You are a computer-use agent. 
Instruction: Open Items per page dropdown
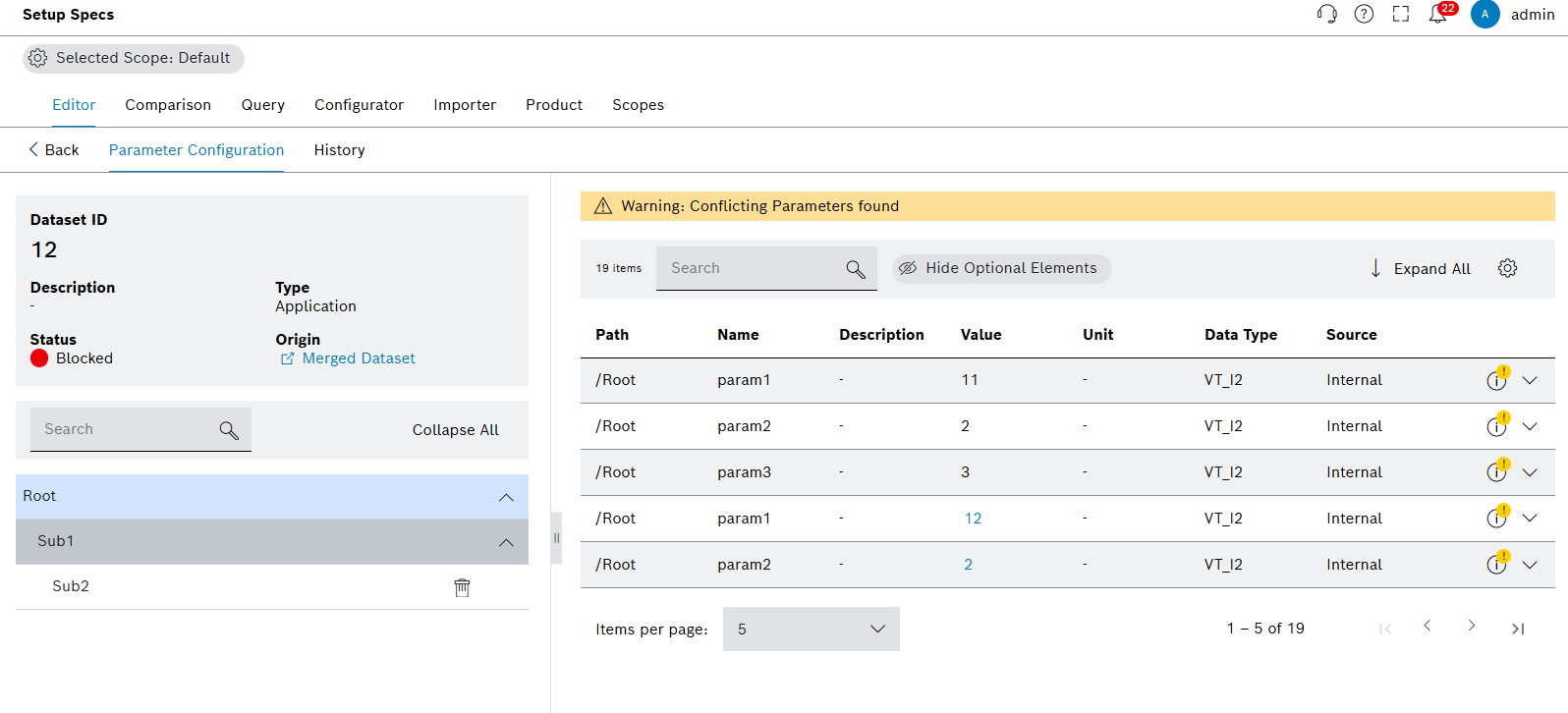[x=811, y=629]
